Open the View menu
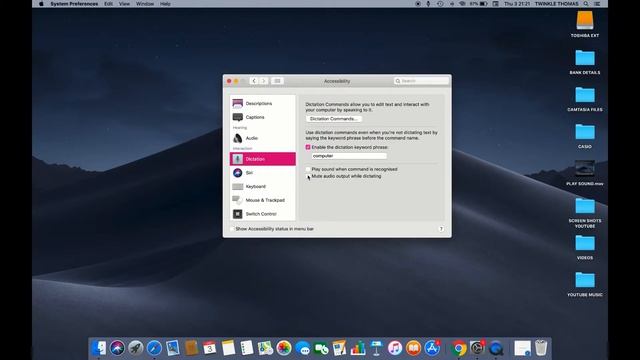 tap(124, 4)
